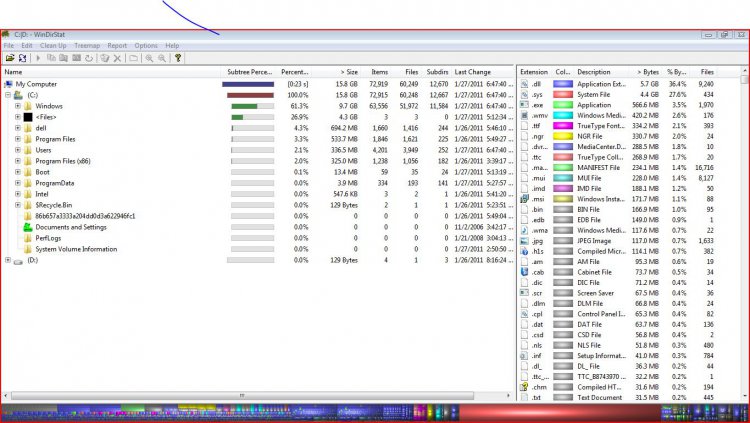The width and height of the screenshot is (750, 423).
Task: Click the Refresh Selected toolbar icon
Action: (x=88, y=58)
